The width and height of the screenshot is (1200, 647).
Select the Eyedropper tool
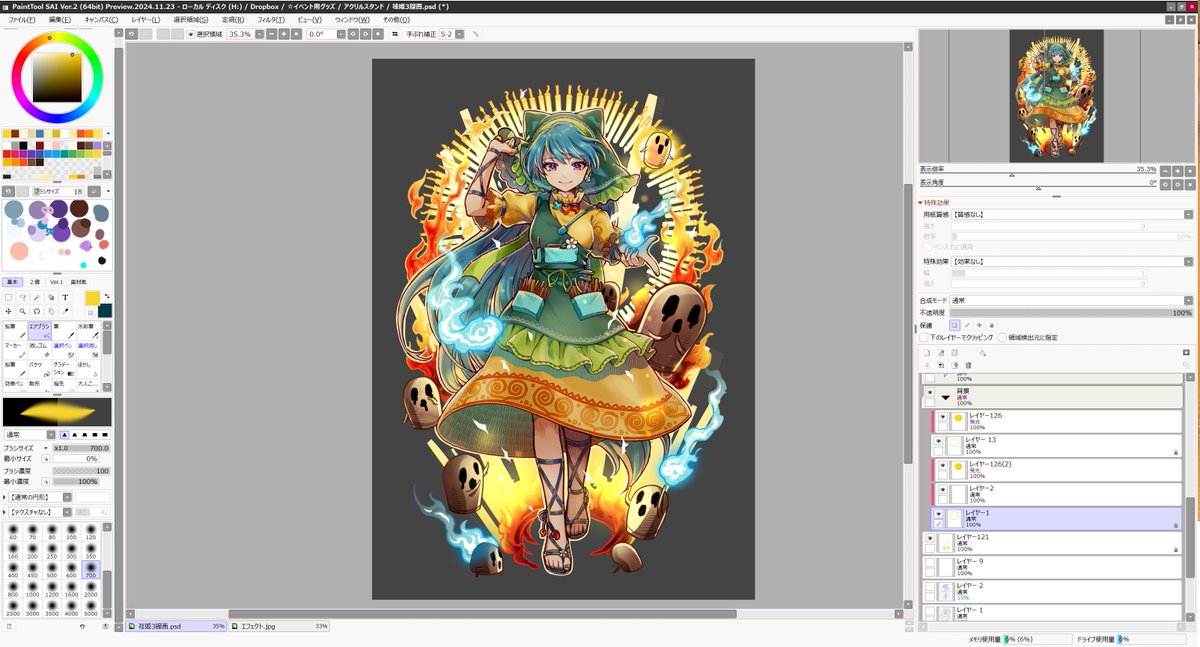click(x=65, y=311)
